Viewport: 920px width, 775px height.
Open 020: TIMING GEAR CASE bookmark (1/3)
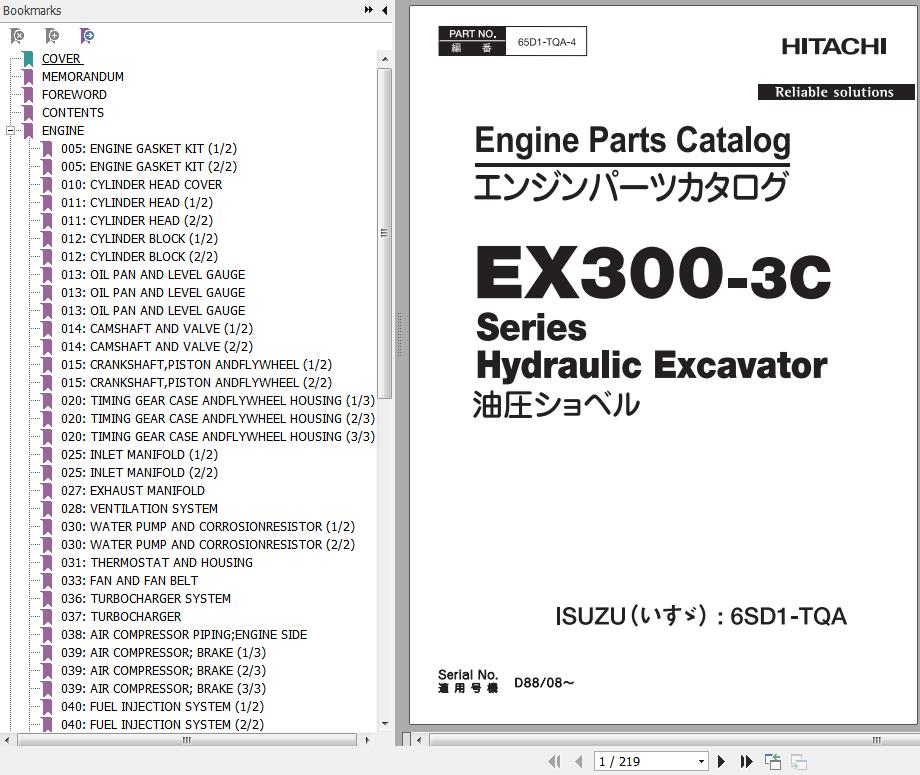(x=218, y=401)
